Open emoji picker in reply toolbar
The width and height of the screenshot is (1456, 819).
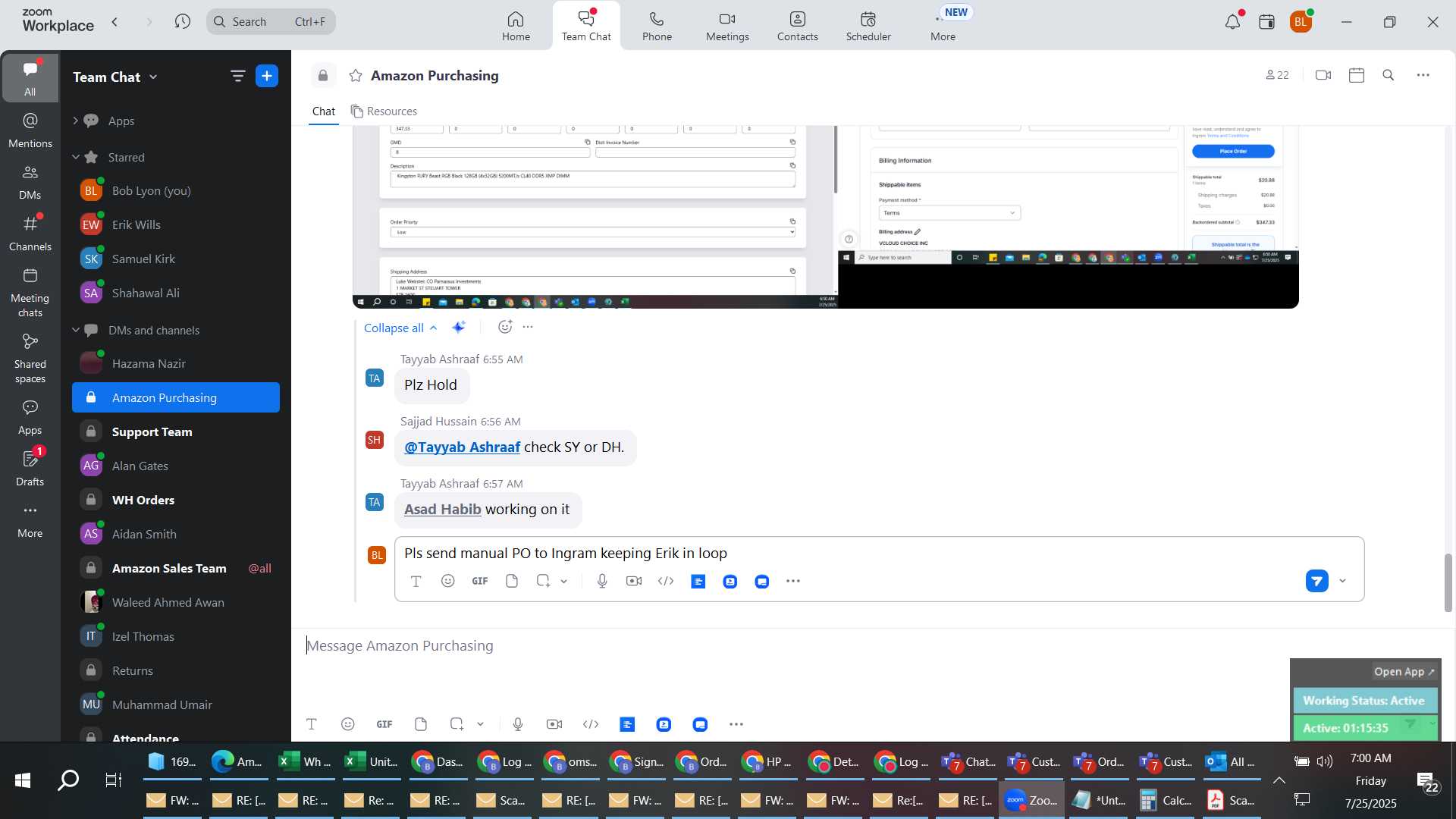coord(447,582)
